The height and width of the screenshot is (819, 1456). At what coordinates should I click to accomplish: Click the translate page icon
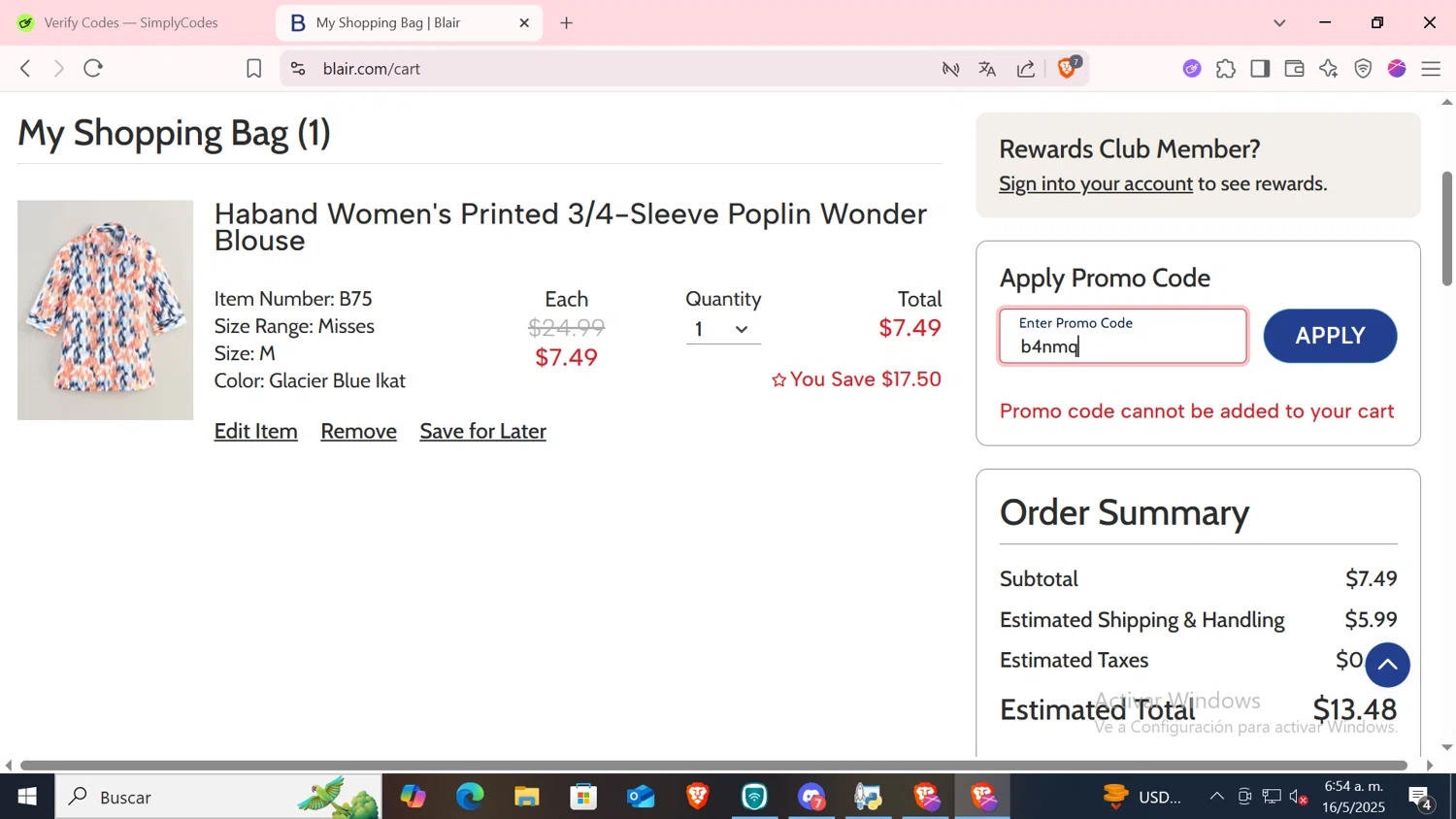pos(987,68)
